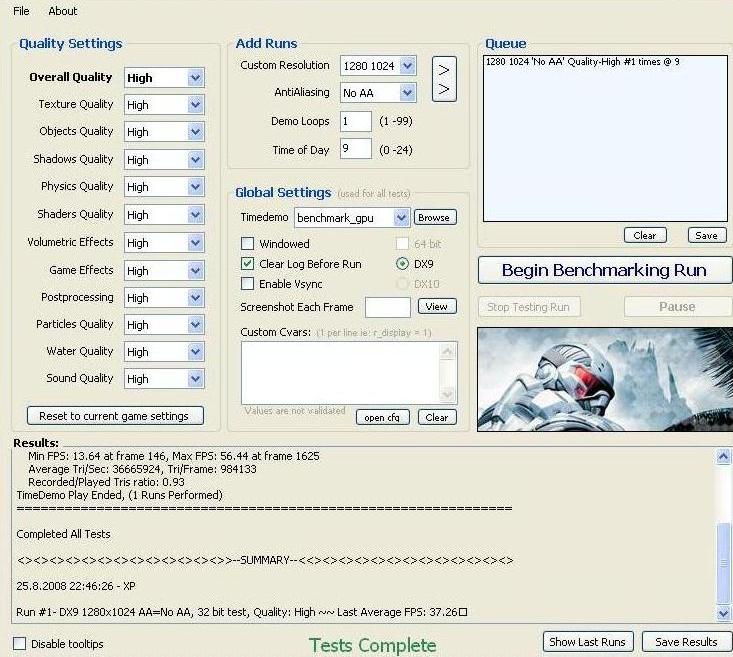The image size is (733, 657).
Task: Select the DX9 radio button
Action: coord(402,264)
